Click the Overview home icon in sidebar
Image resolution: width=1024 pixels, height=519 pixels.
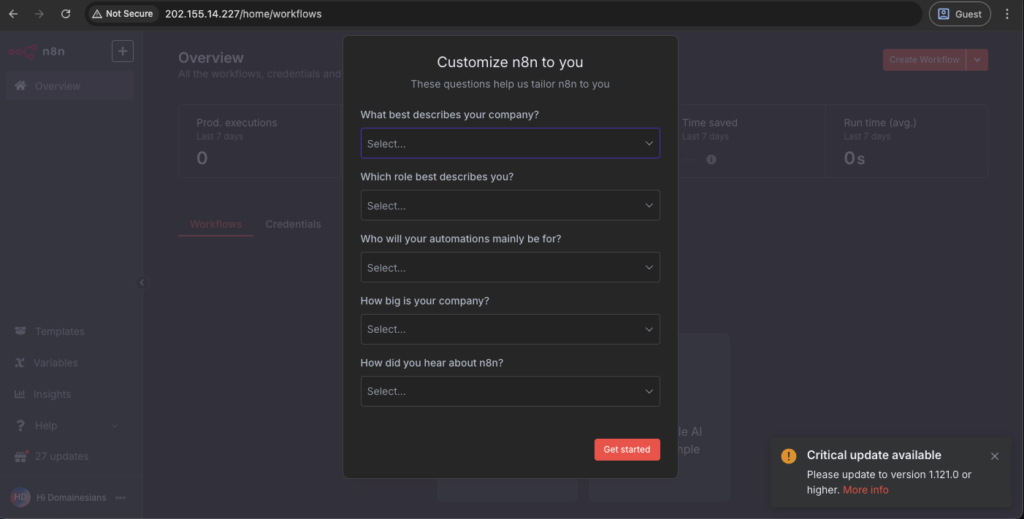click(20, 86)
